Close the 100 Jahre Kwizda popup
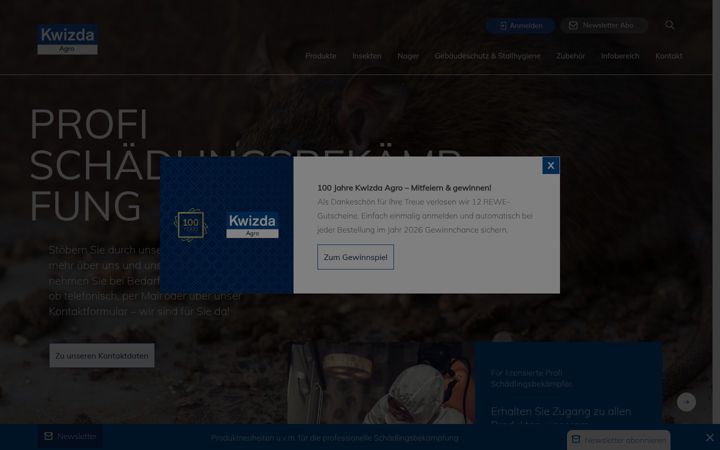The image size is (720, 450). (551, 165)
